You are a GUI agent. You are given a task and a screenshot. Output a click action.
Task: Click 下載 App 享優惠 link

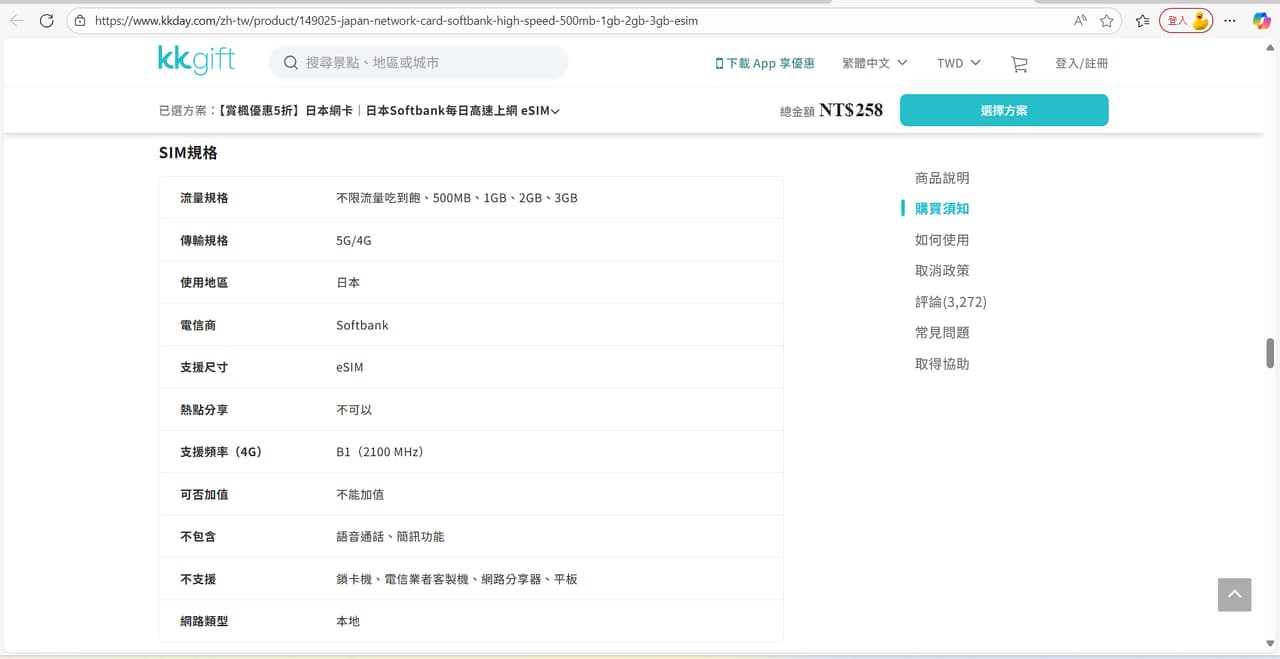tap(765, 63)
